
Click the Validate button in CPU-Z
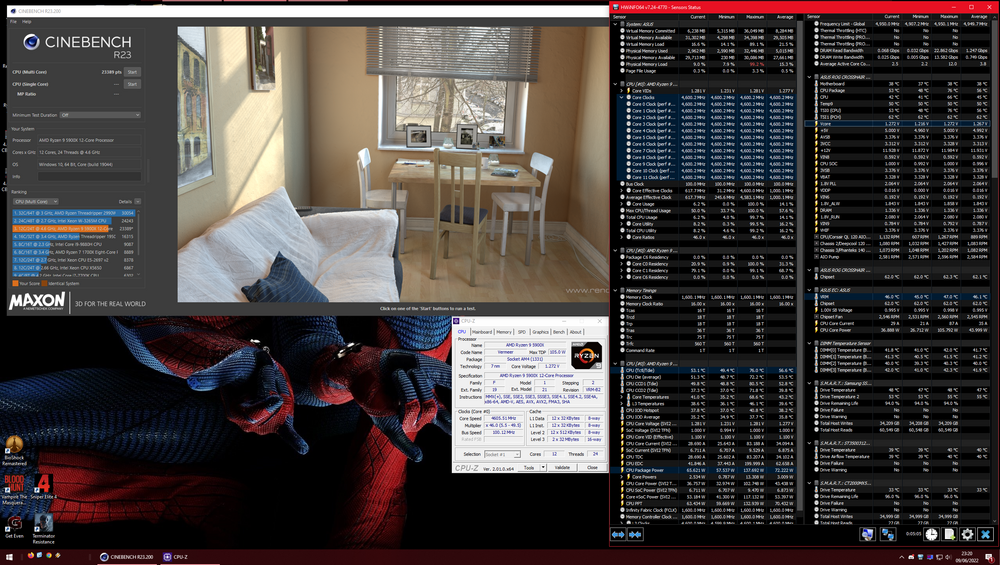[563, 467]
